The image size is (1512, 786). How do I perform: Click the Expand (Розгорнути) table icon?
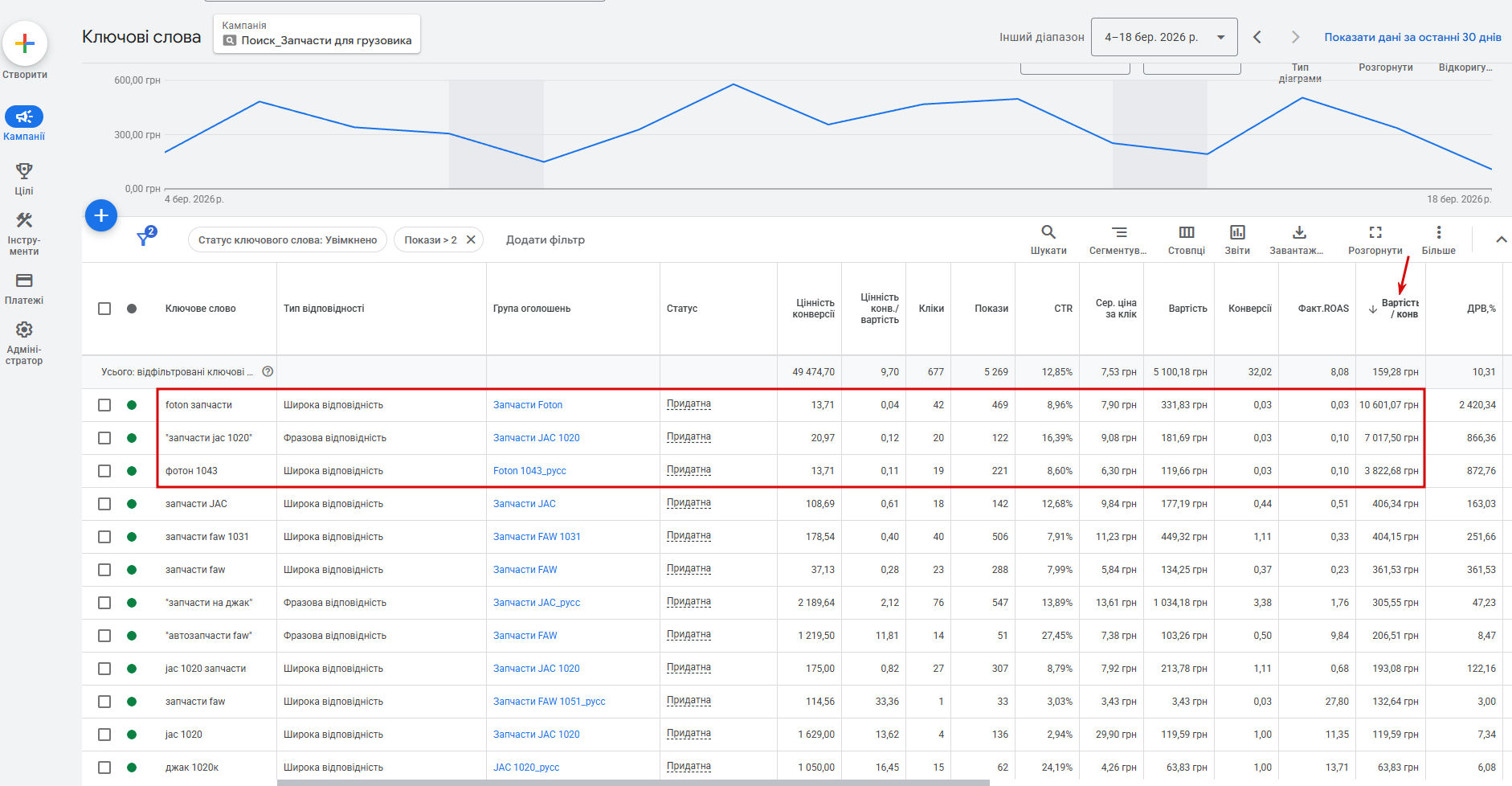[x=1375, y=232]
